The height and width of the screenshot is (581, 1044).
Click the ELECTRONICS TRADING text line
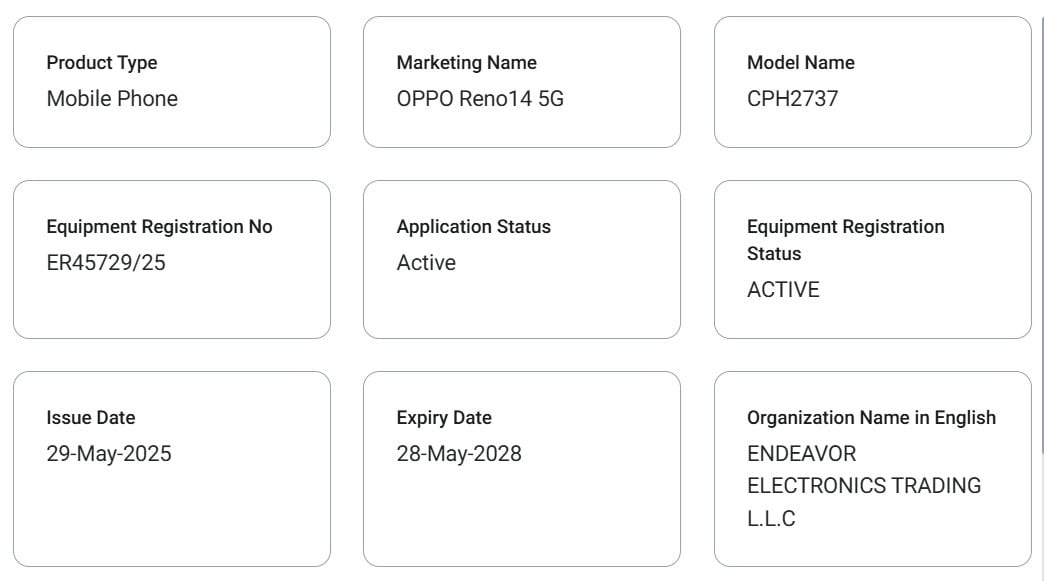click(x=864, y=485)
